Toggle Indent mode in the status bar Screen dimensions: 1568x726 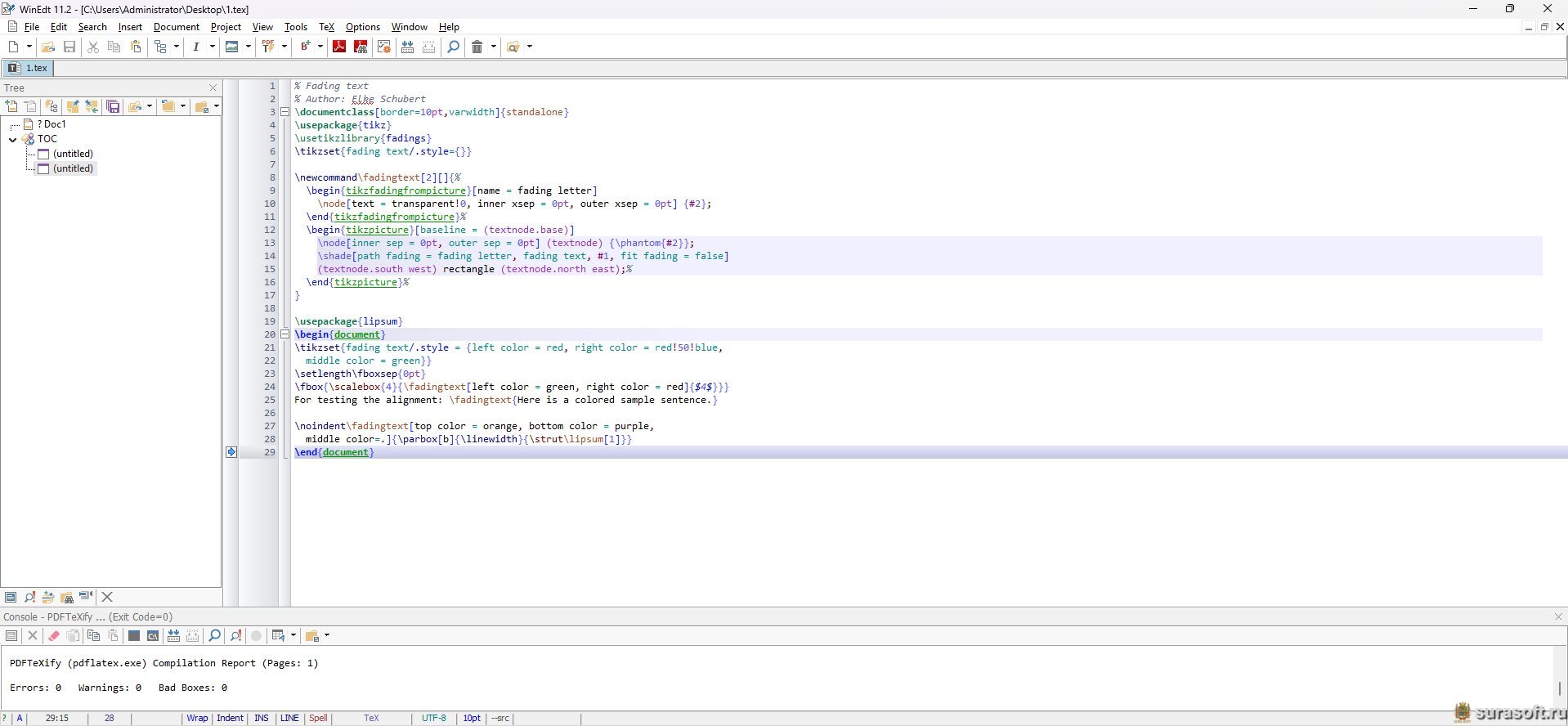point(230,719)
